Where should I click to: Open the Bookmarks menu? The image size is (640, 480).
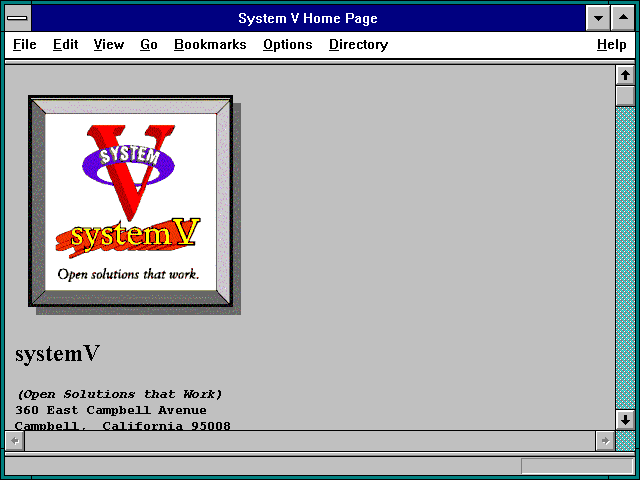click(x=210, y=44)
